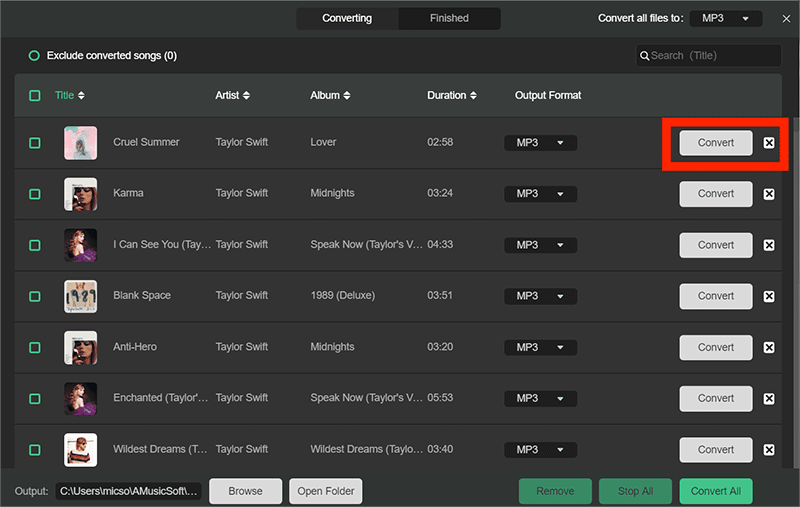
Task: Browse for an output folder
Action: 245,491
